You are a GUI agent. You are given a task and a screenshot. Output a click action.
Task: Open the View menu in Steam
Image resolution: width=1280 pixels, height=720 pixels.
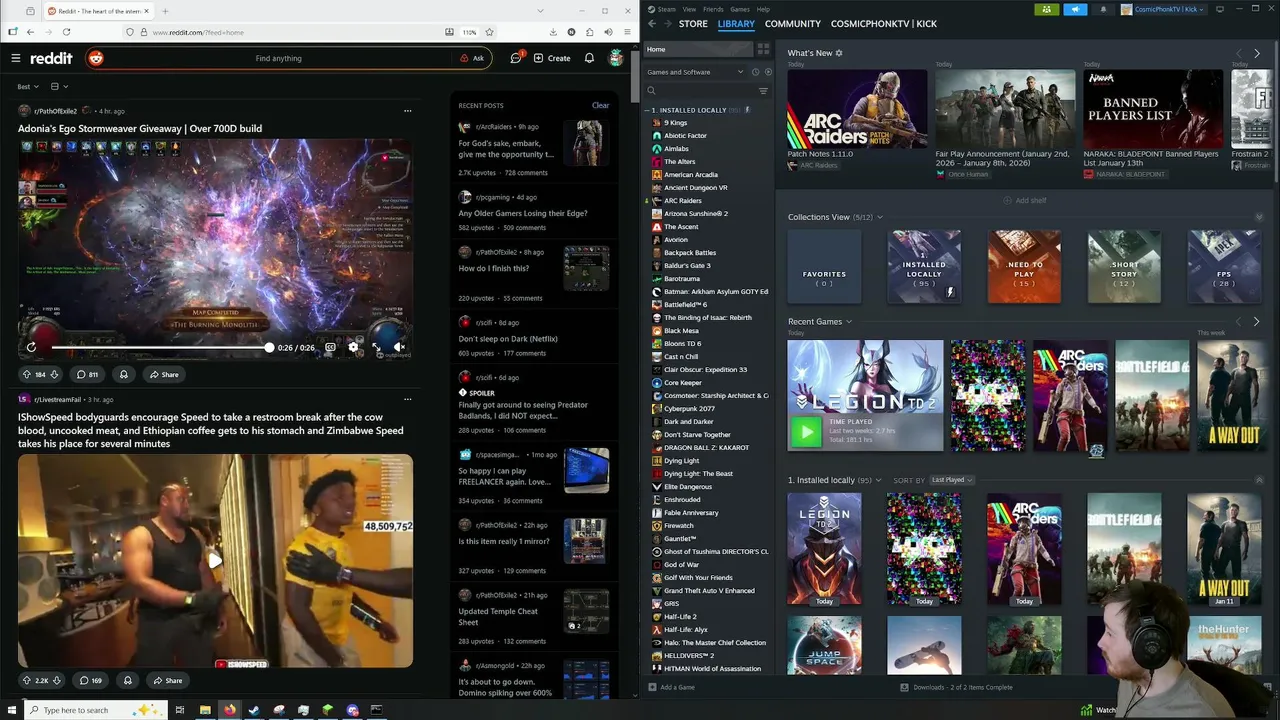point(689,9)
